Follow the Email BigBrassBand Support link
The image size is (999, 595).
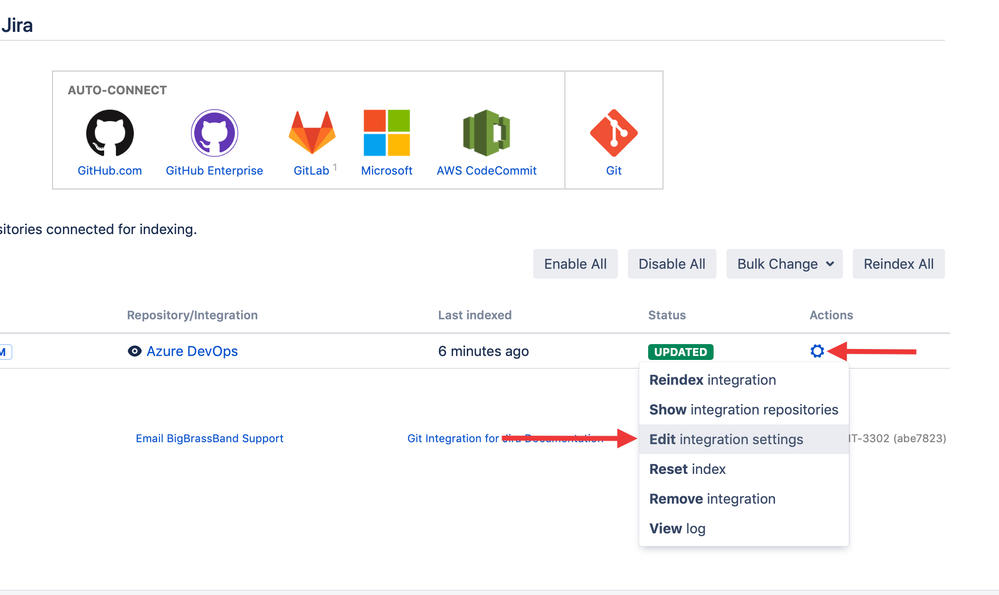pyautogui.click(x=210, y=438)
